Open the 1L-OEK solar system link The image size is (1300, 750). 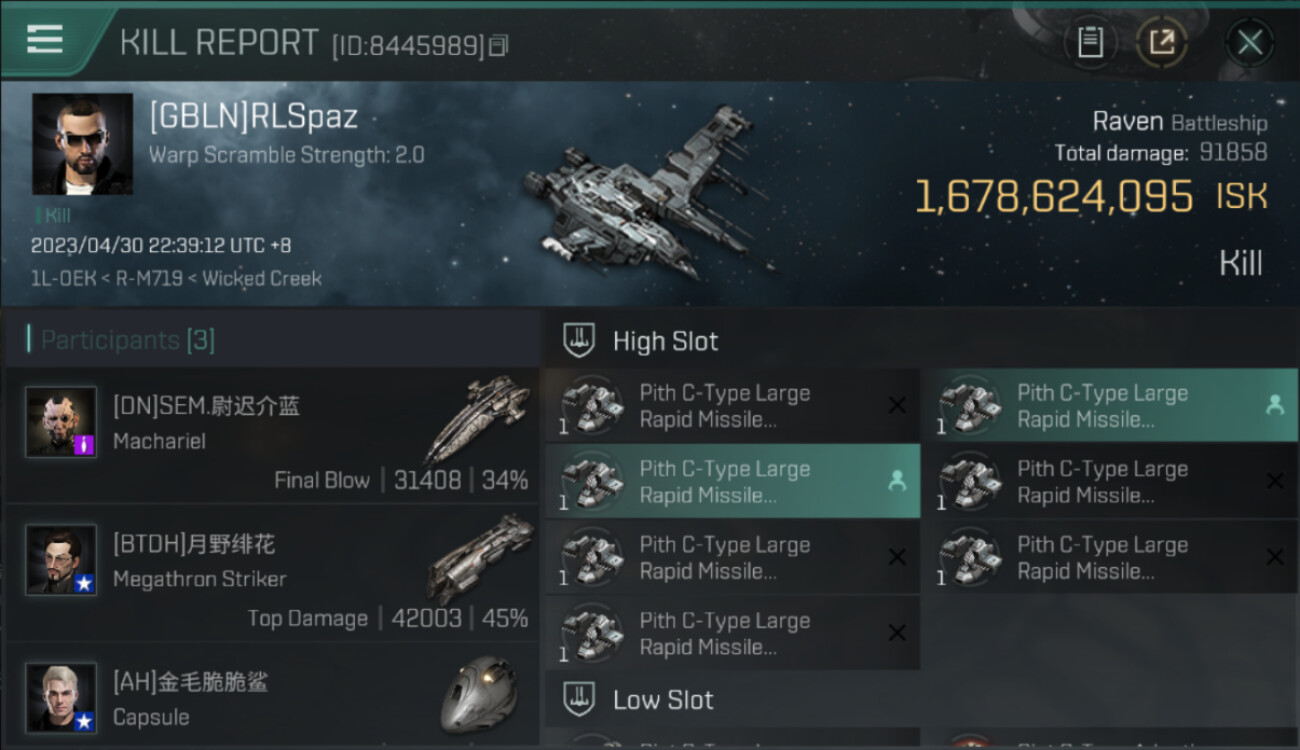(x=64, y=278)
